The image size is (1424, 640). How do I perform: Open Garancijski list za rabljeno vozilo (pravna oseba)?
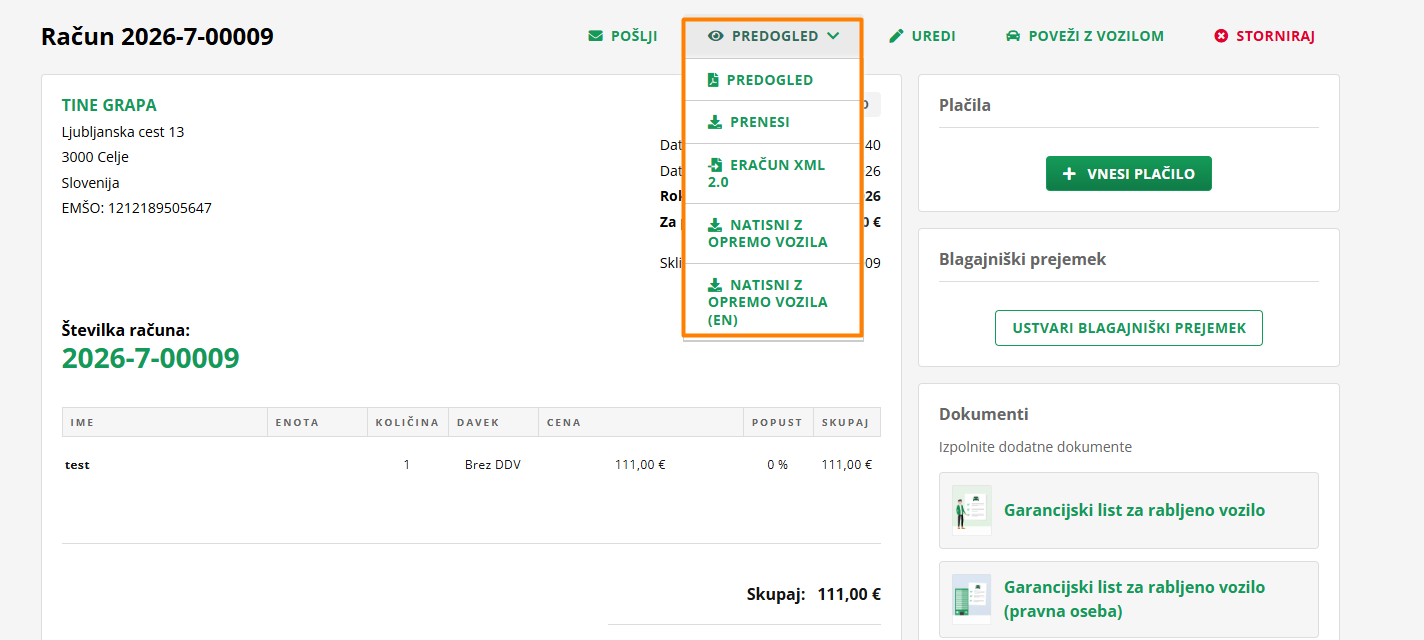(1129, 600)
